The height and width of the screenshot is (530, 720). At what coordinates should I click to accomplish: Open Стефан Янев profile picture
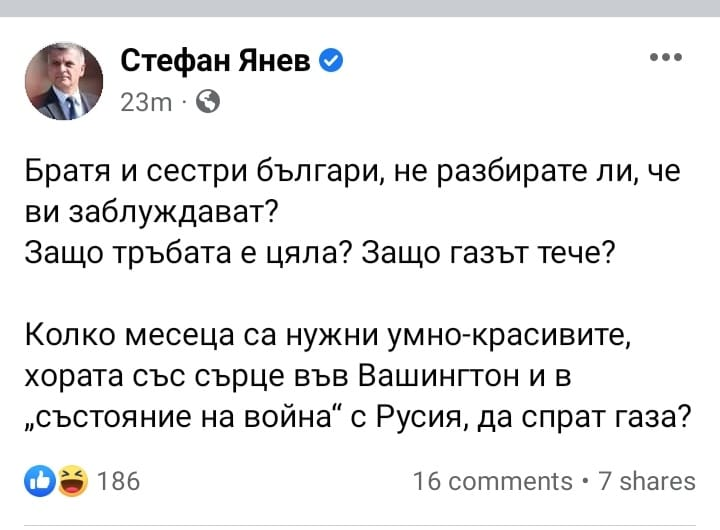pyautogui.click(x=63, y=81)
